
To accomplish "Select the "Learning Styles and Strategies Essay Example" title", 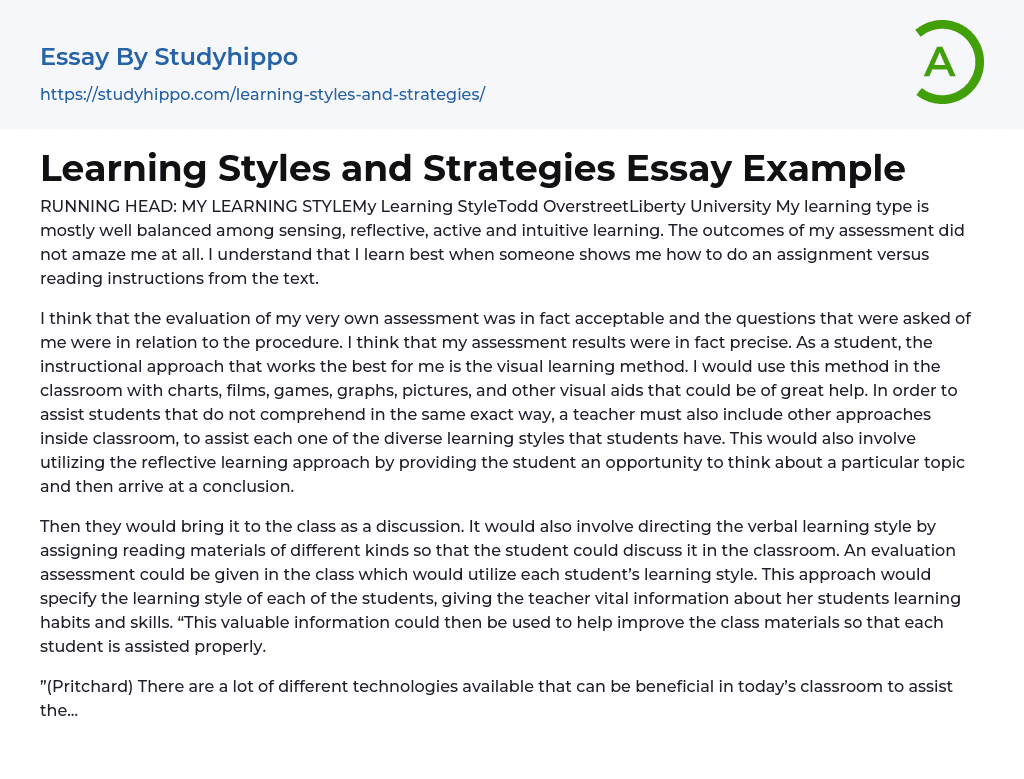I will [472, 169].
